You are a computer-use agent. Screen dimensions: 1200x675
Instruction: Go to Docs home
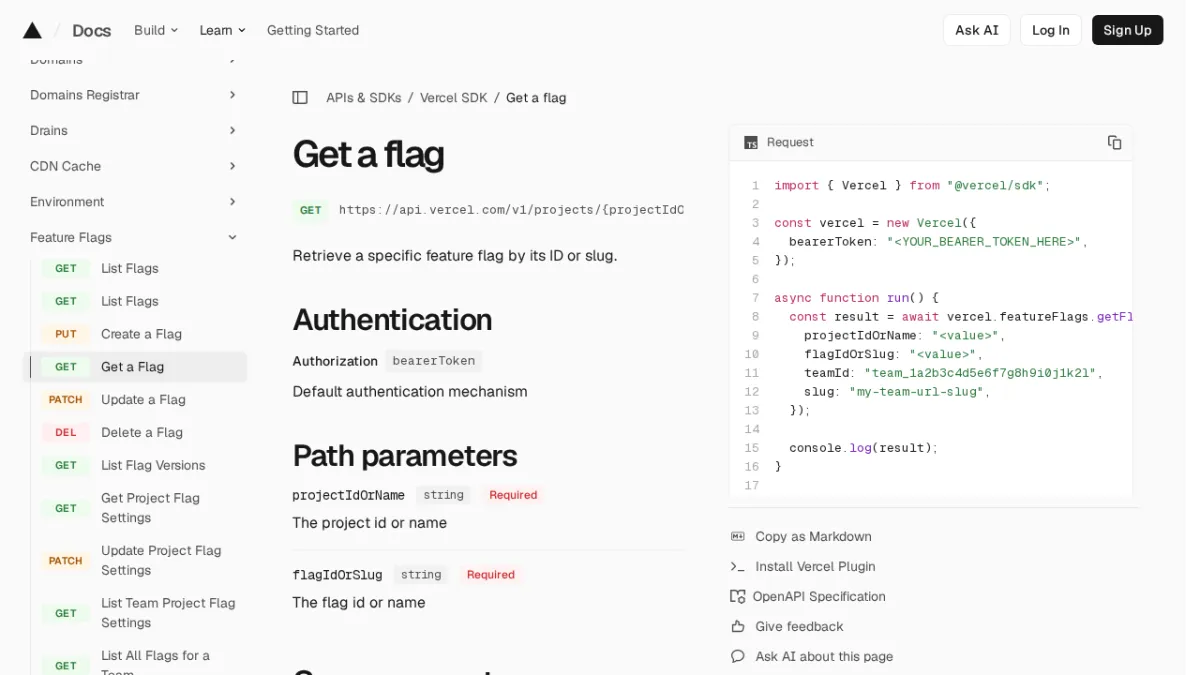click(x=91, y=30)
